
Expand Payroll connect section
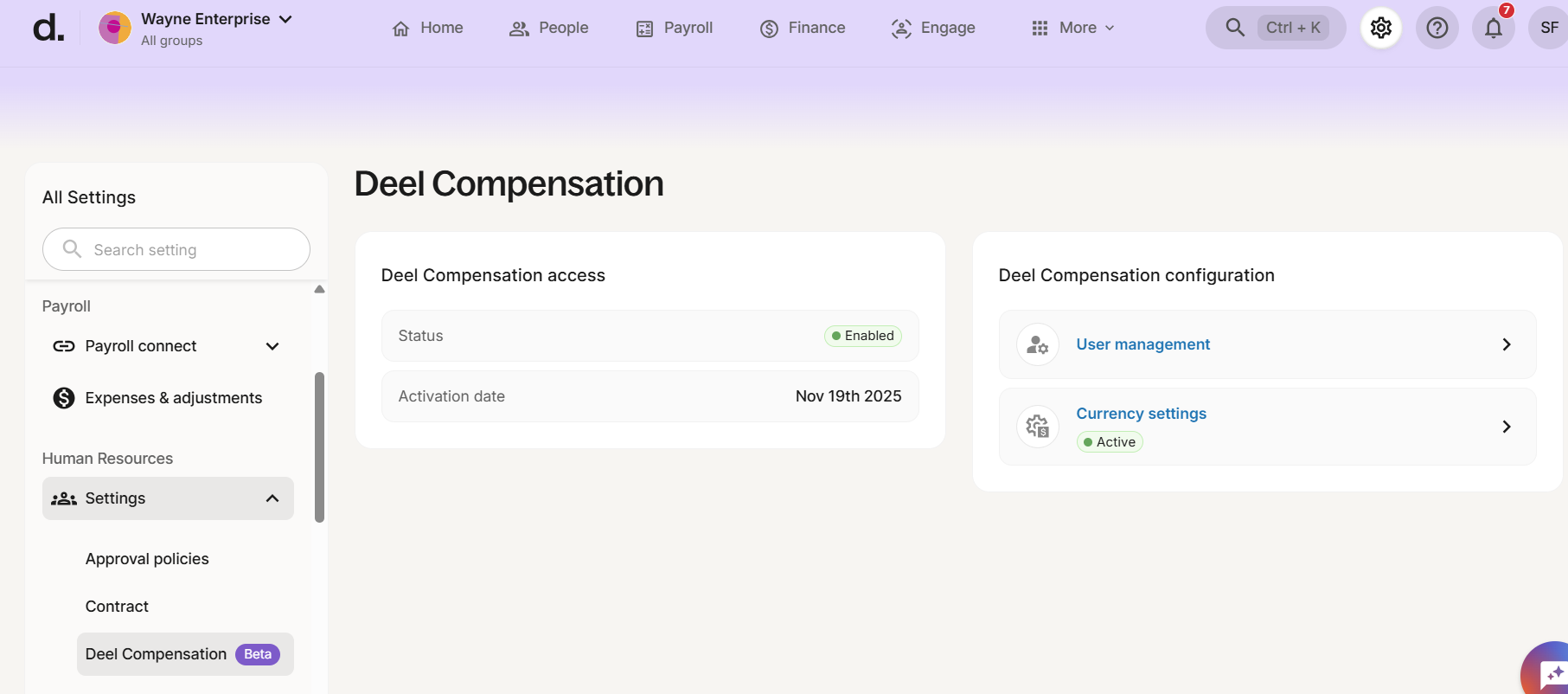(272, 346)
